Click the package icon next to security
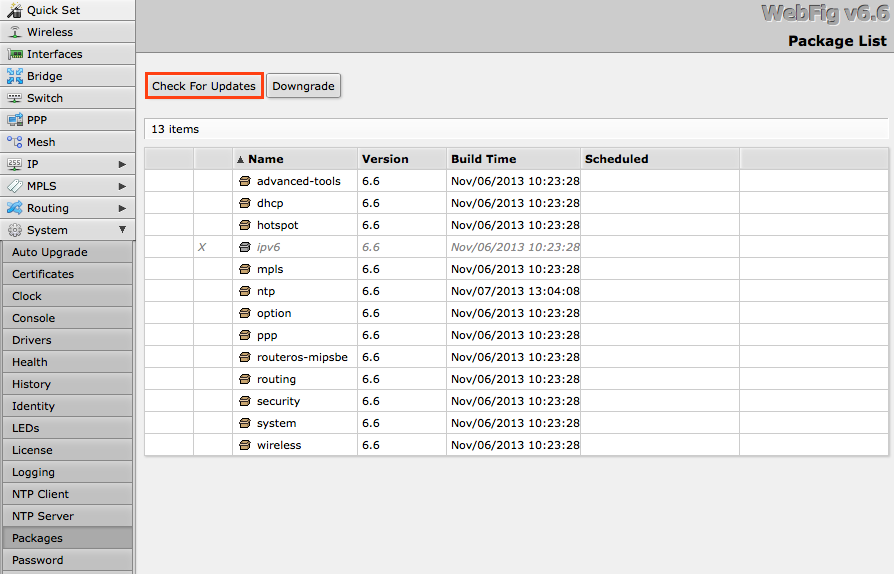894x574 pixels. [x=245, y=401]
